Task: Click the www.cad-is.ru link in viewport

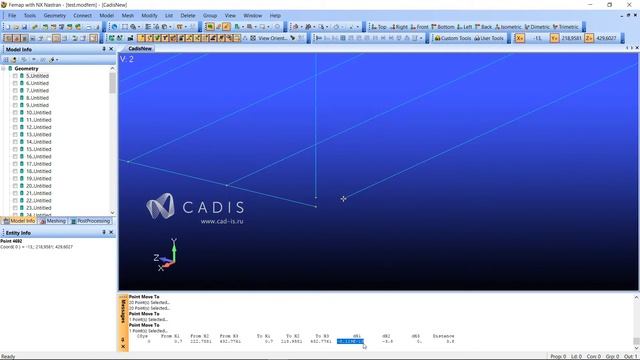Action: tap(222, 221)
